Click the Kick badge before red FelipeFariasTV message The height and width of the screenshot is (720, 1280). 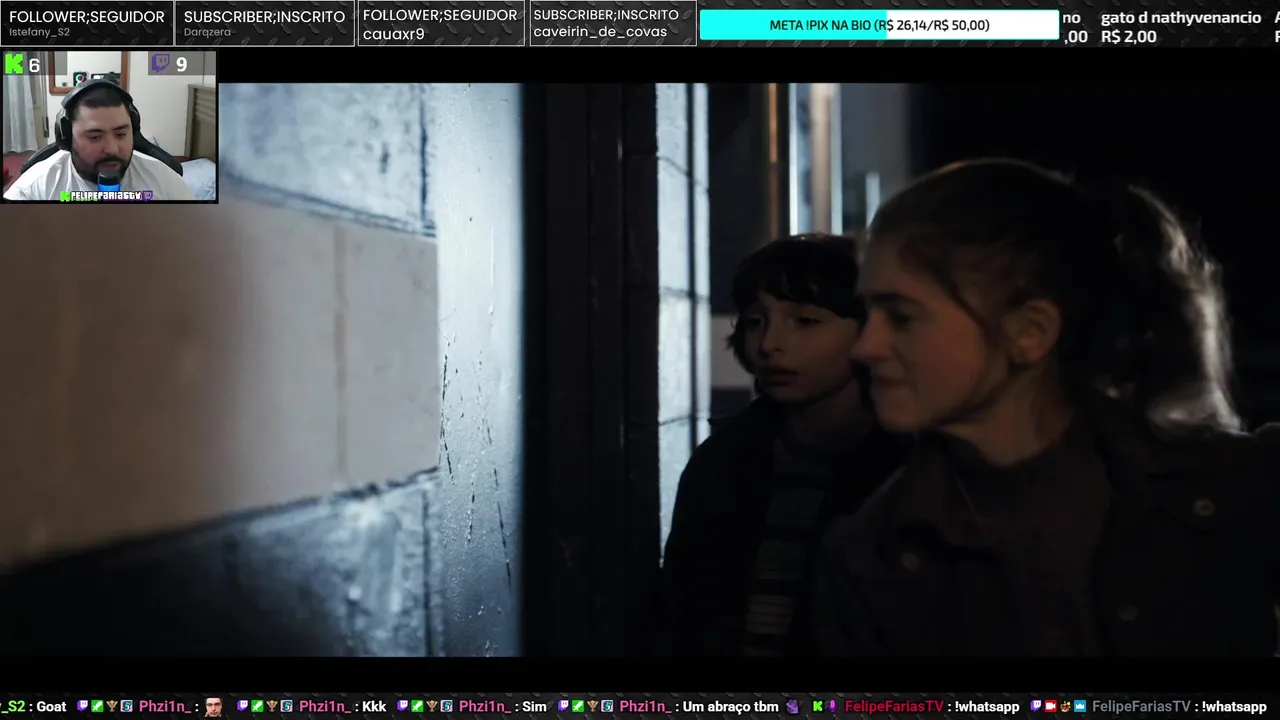(818, 707)
